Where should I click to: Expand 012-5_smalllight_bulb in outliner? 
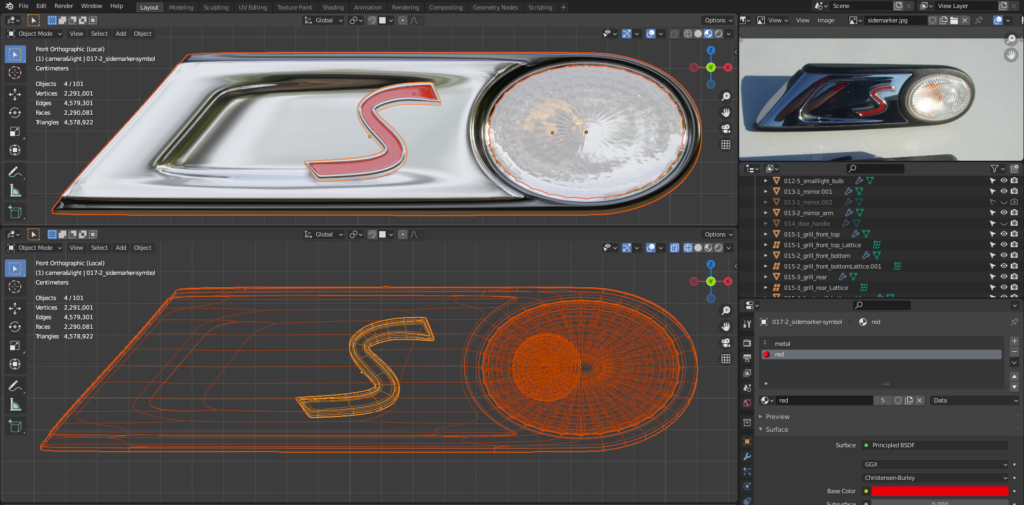click(x=766, y=180)
